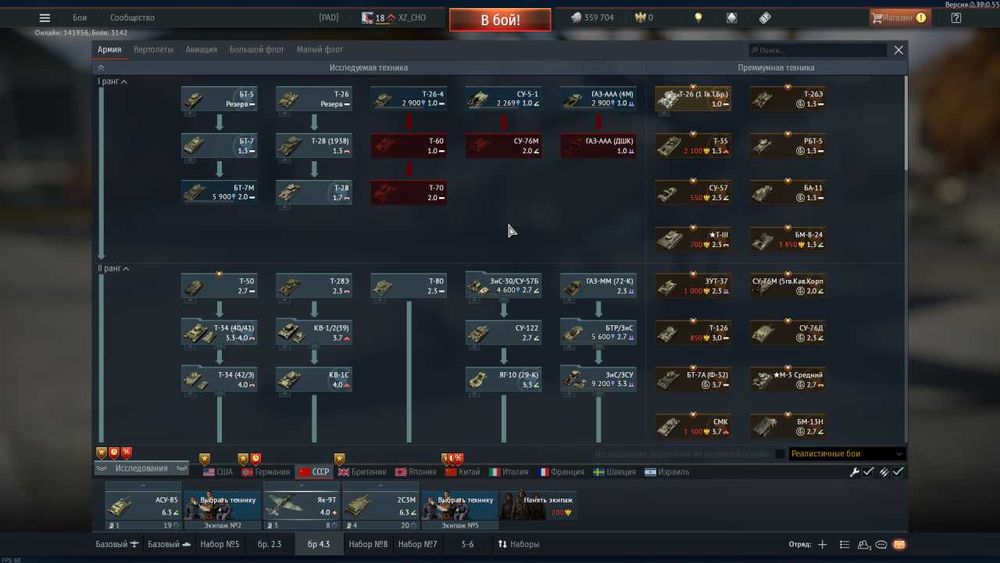Image resolution: width=1000 pixels, height=563 pixels.
Task: Open the chat bubble icon
Action: 881,545
